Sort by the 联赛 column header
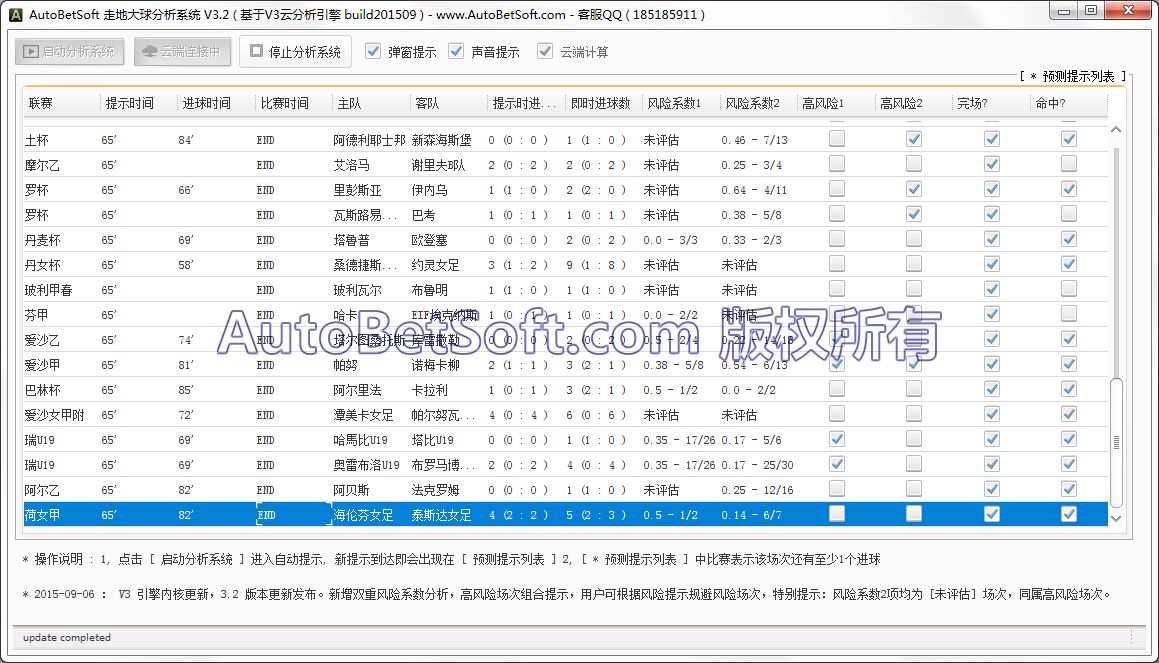The width and height of the screenshot is (1159, 663). pyautogui.click(x=60, y=103)
